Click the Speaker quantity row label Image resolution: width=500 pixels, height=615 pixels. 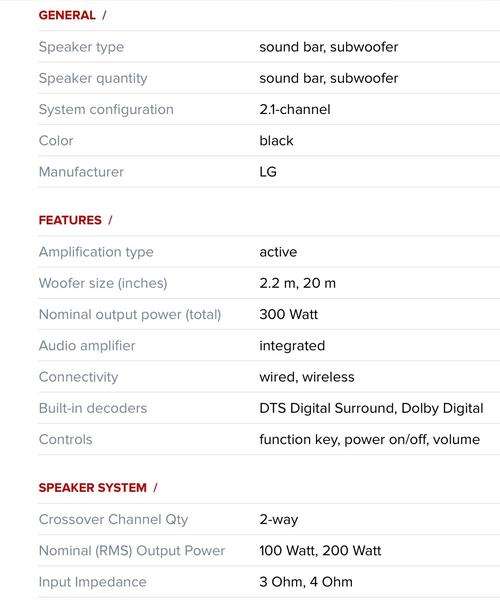click(93, 78)
